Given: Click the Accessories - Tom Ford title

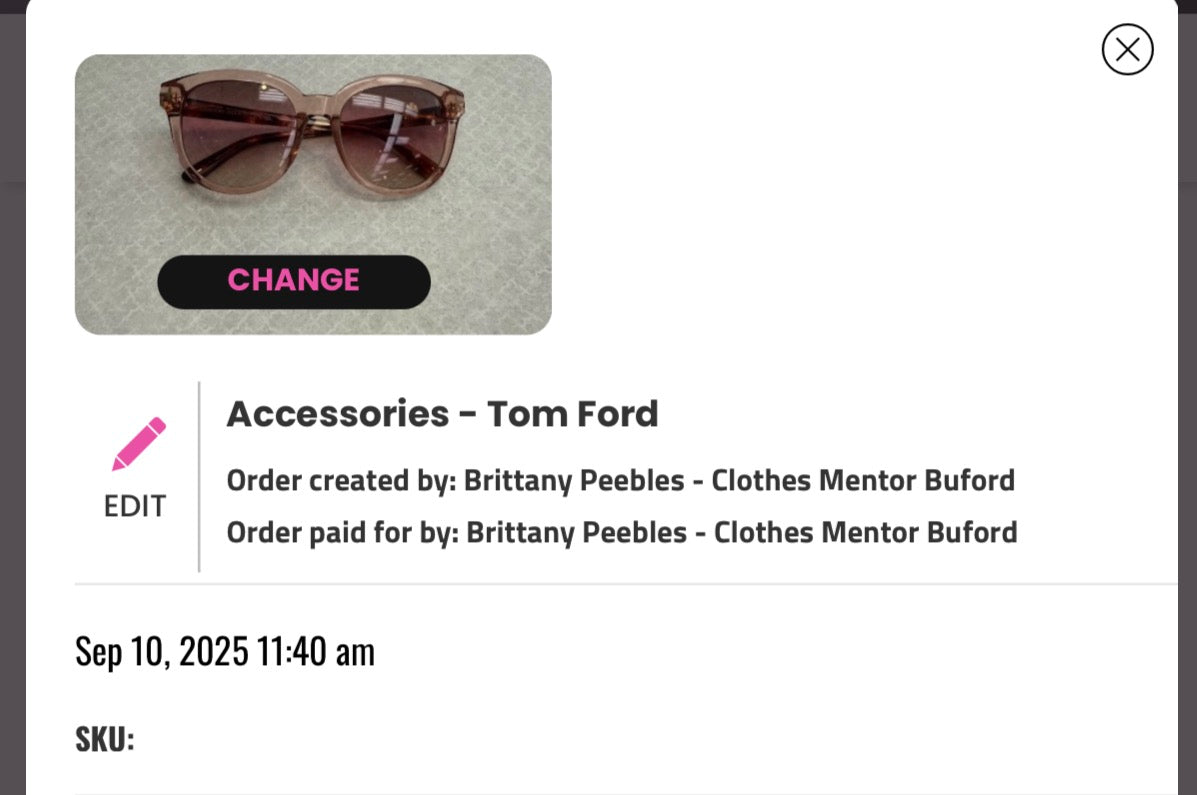Looking at the screenshot, I should click(443, 412).
